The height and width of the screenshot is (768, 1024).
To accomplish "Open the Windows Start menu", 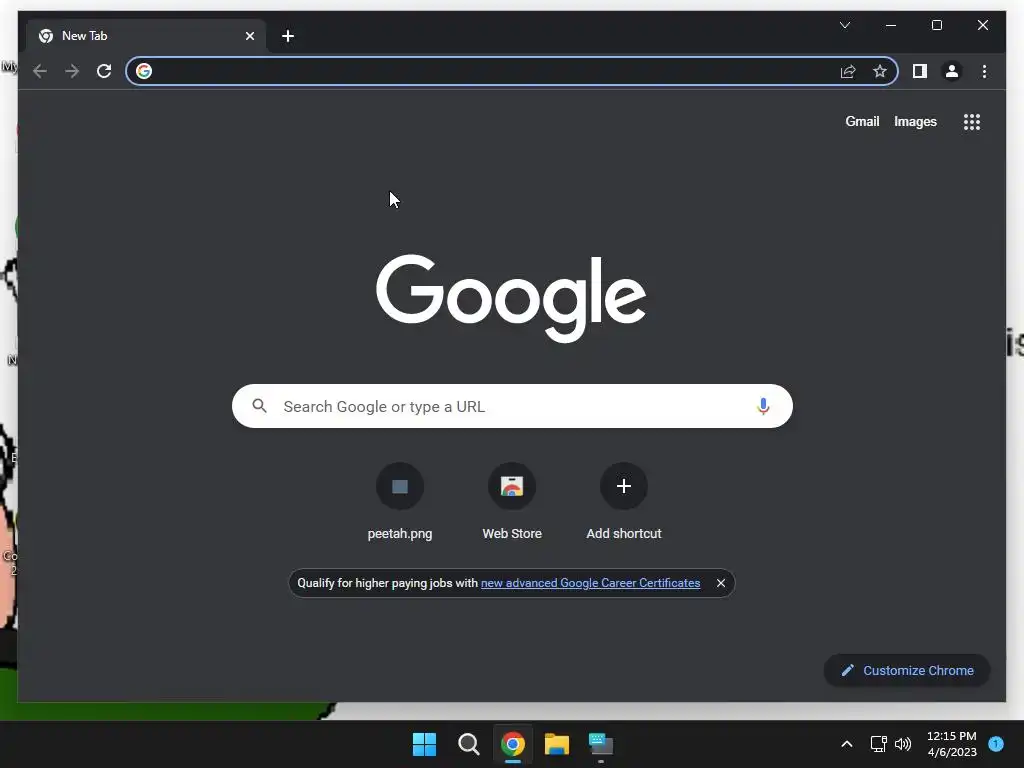I will (424, 744).
